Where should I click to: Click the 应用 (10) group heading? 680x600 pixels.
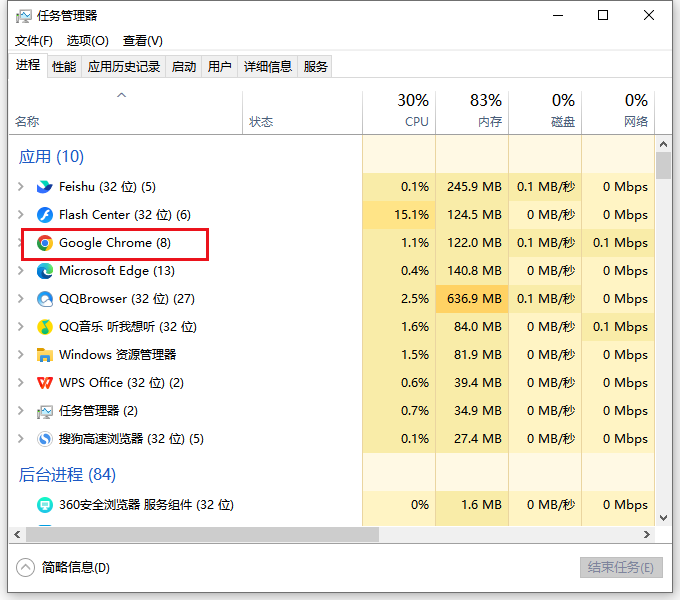click(51, 157)
